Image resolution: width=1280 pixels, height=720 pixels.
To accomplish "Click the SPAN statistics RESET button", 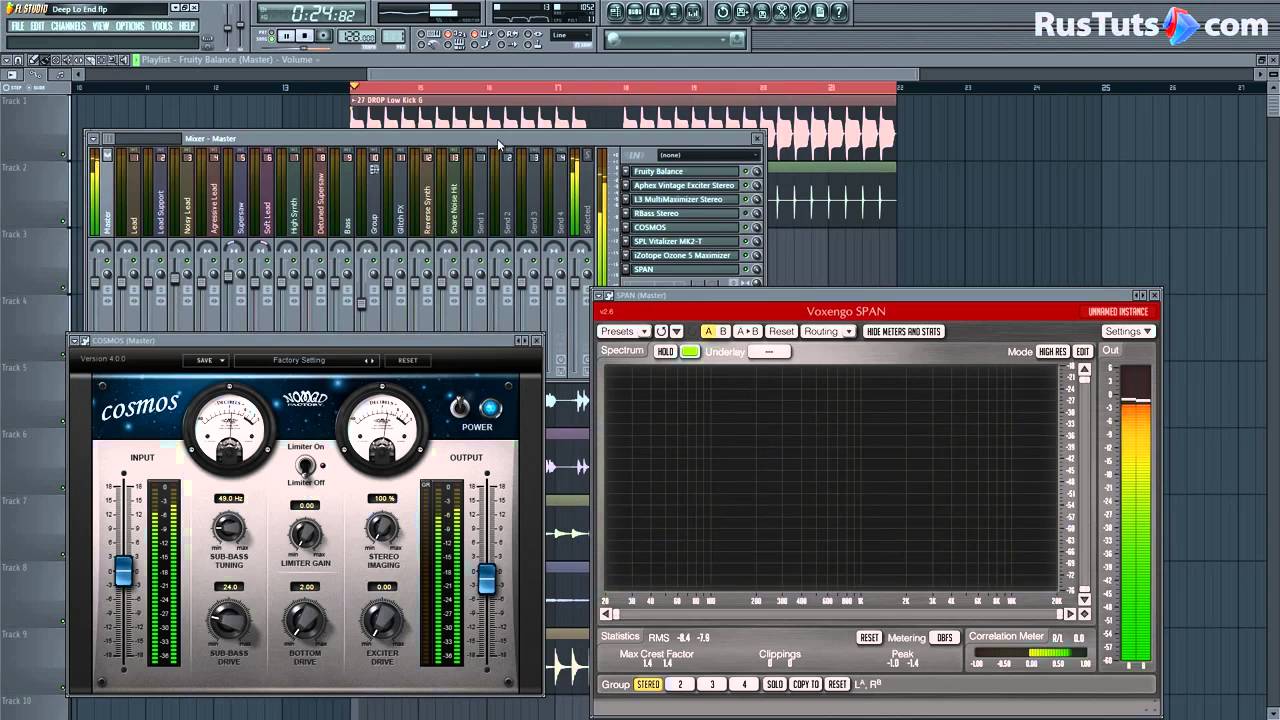I will 869,638.
